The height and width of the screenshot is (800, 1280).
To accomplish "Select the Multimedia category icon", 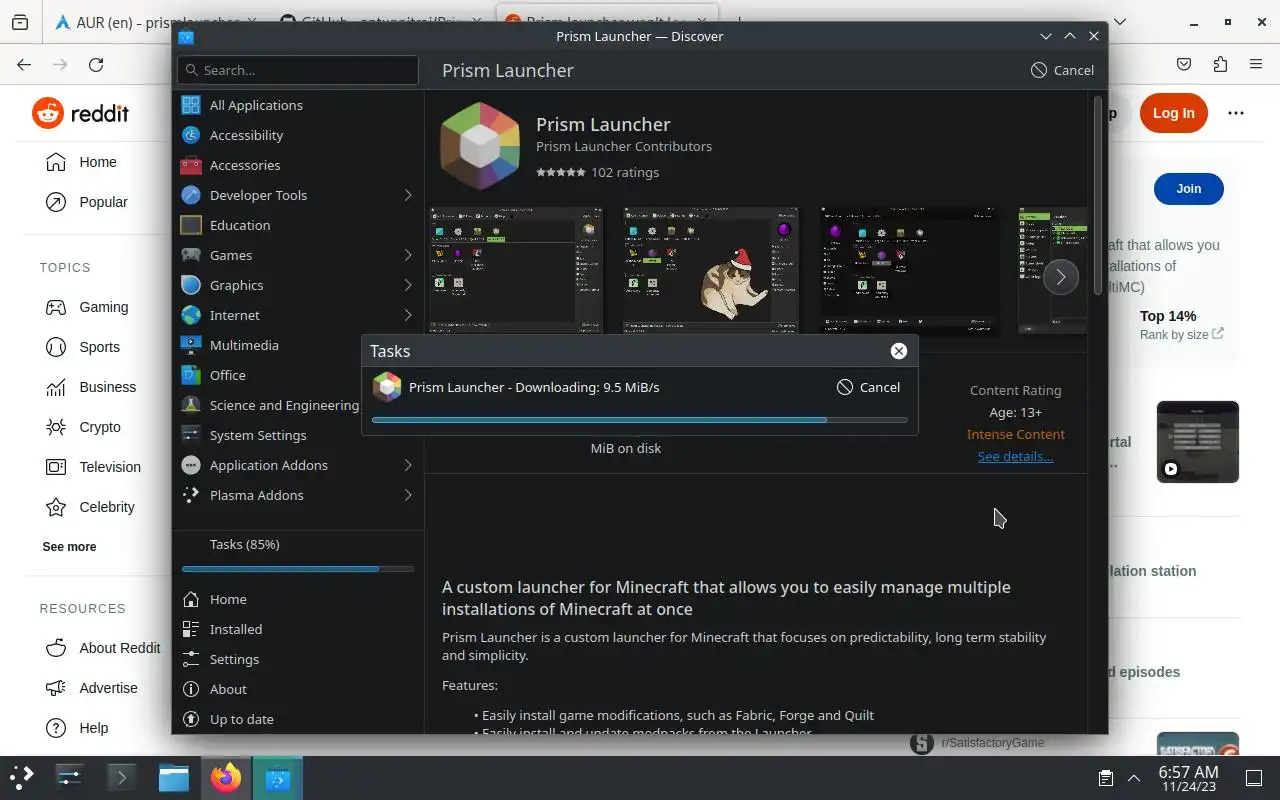I will coord(191,345).
